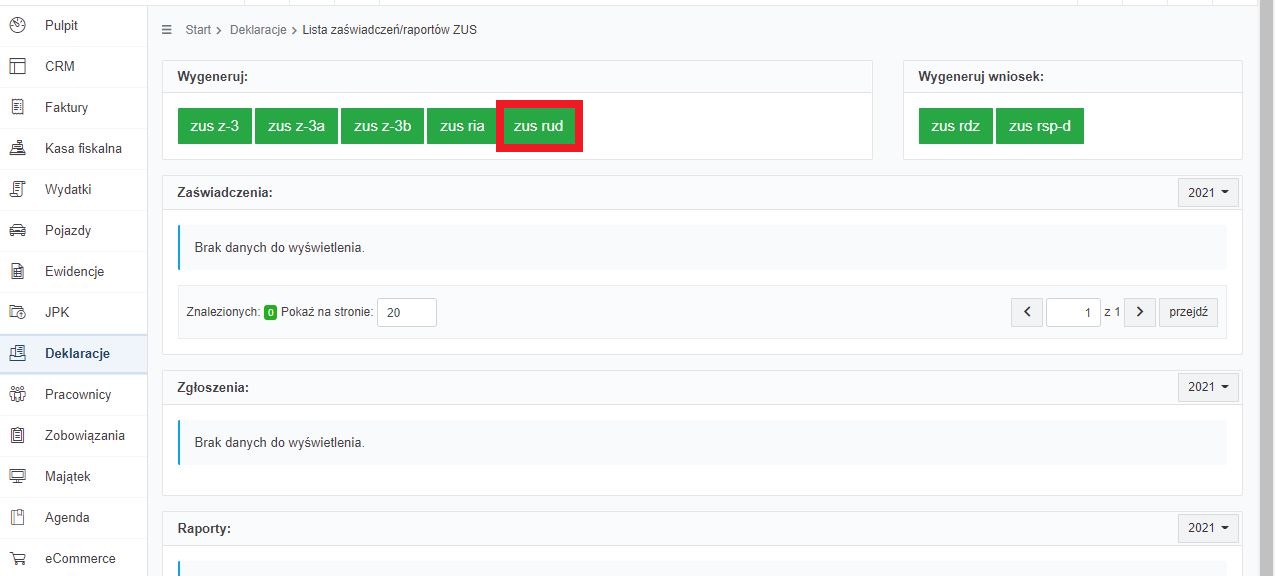Click the Pulpit dashboard gauge icon

pos(17,25)
